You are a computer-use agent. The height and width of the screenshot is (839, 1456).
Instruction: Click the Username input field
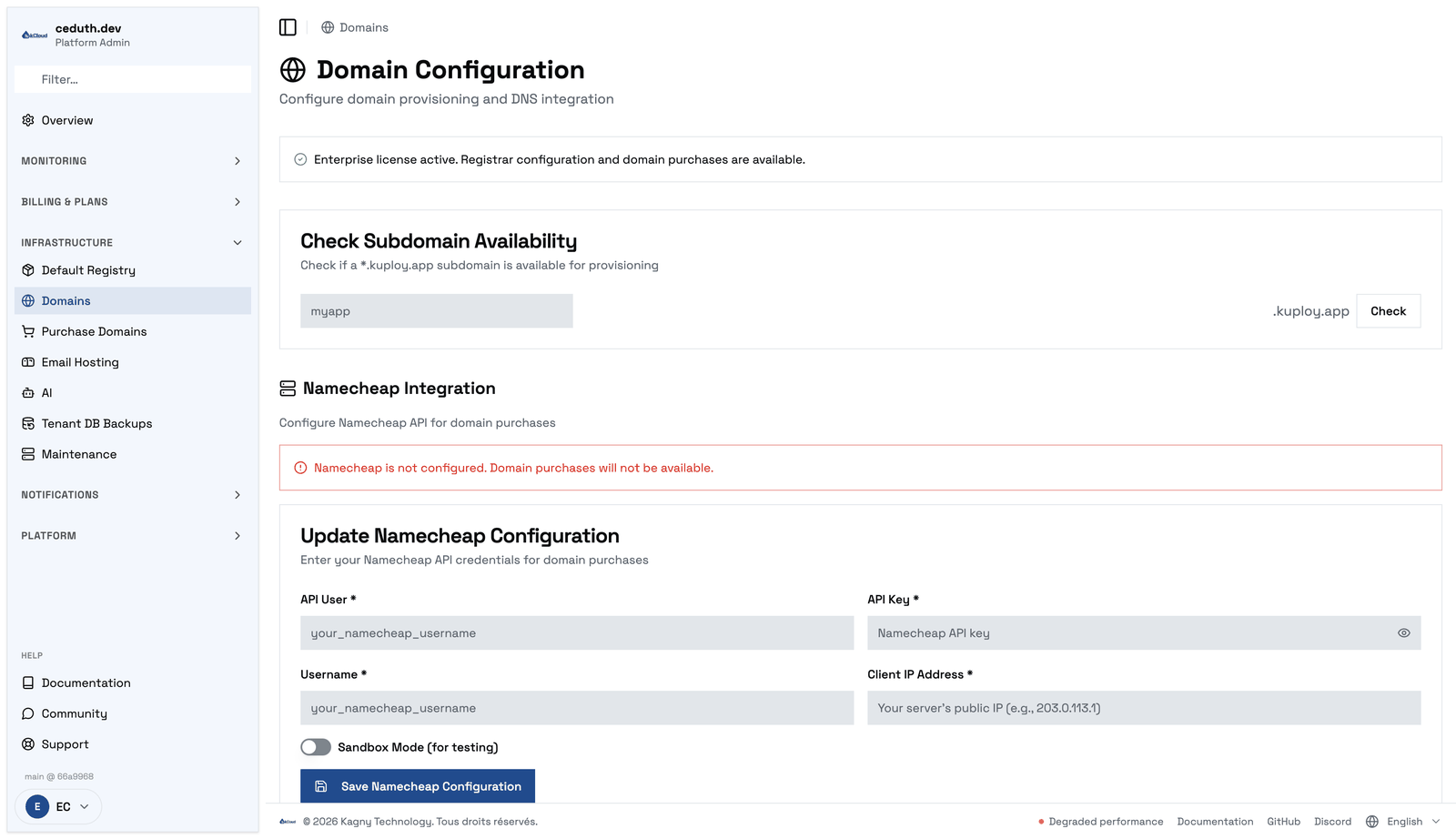pyautogui.click(x=577, y=708)
